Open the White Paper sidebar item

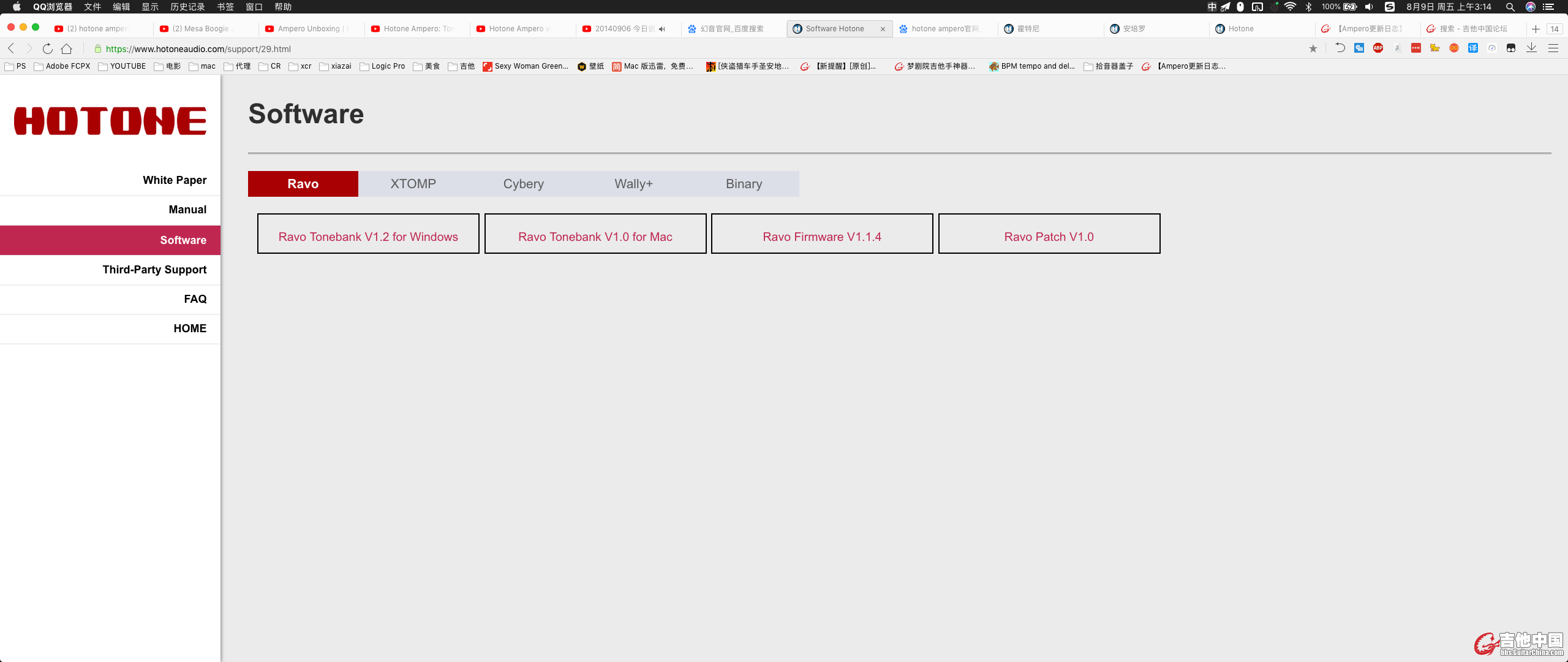point(110,180)
